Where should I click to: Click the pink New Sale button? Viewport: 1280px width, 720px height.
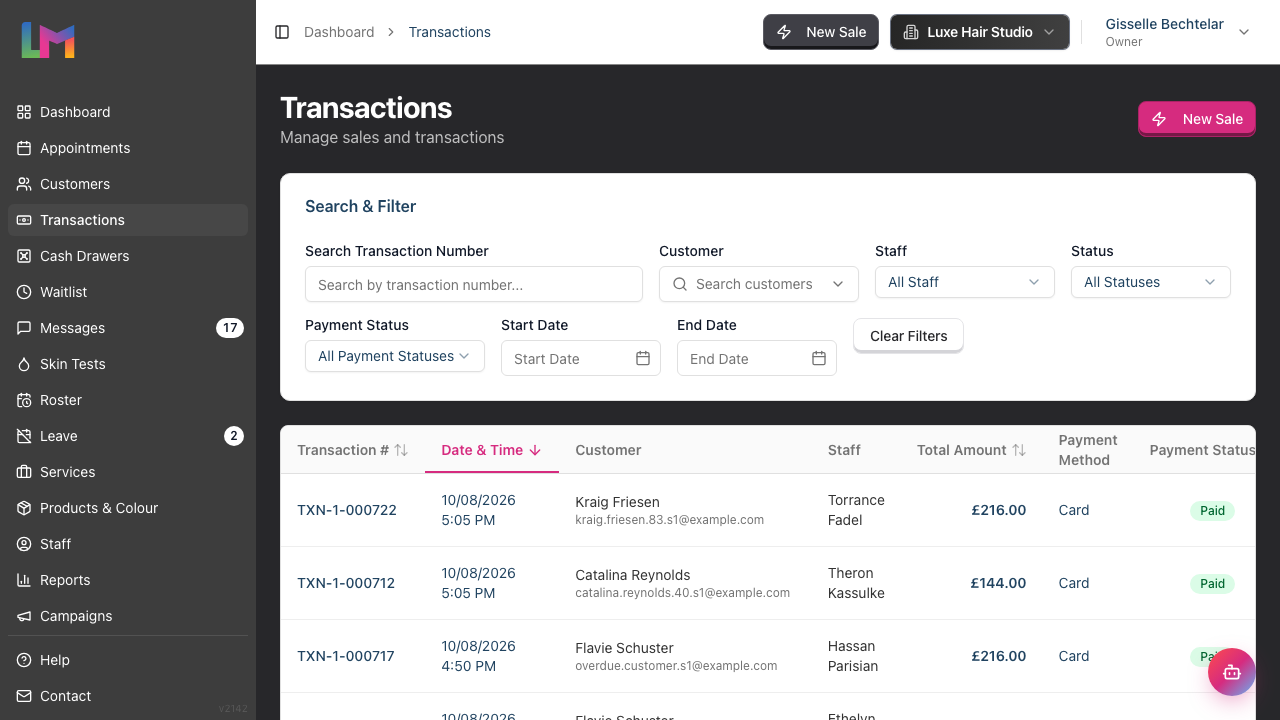point(1197,119)
